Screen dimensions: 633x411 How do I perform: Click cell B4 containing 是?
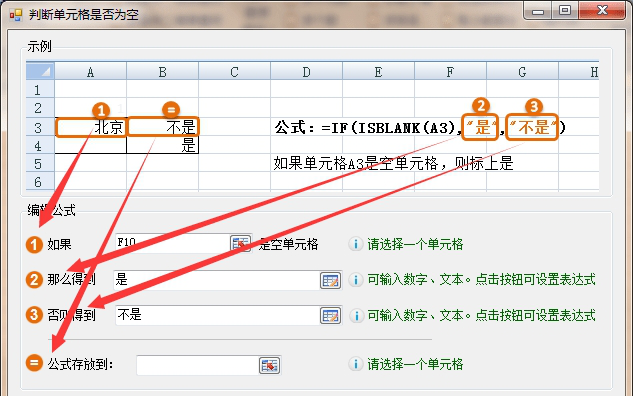[x=163, y=145]
